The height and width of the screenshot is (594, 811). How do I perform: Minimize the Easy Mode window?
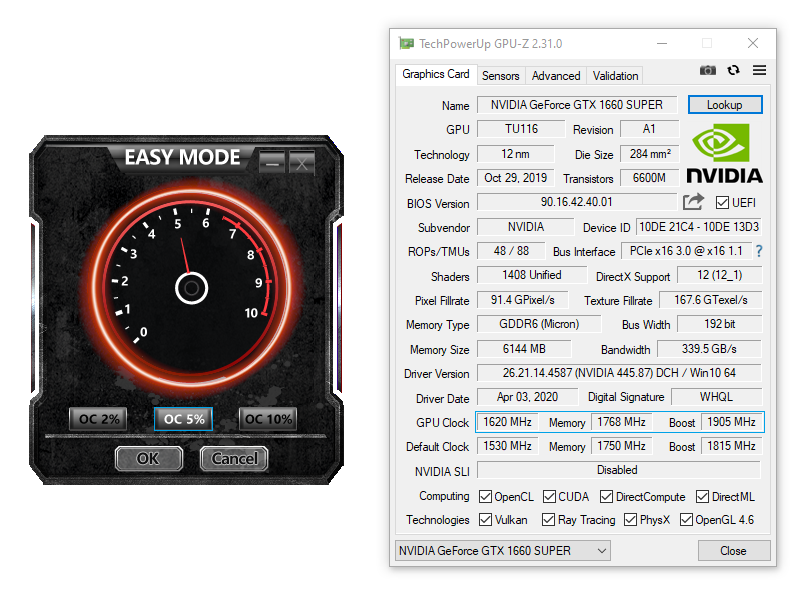point(272,163)
